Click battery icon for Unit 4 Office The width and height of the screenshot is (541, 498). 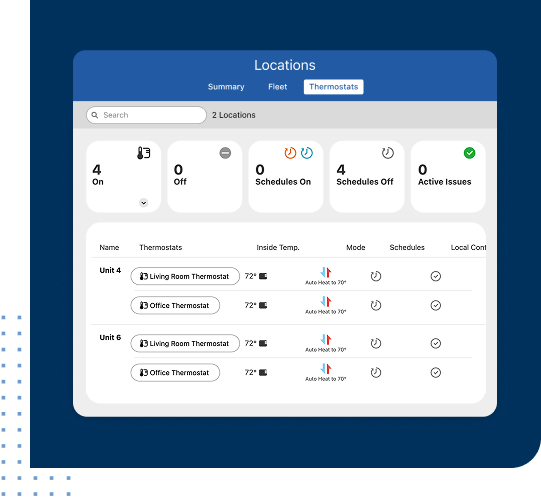tap(263, 305)
